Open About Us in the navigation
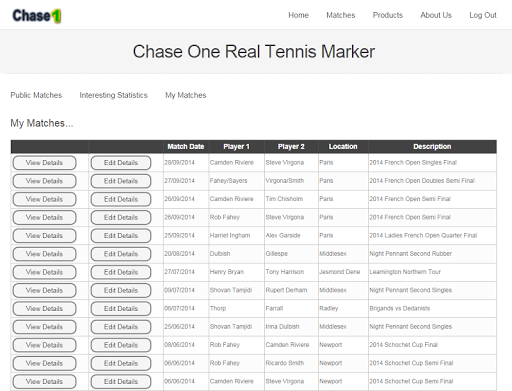 [436, 15]
